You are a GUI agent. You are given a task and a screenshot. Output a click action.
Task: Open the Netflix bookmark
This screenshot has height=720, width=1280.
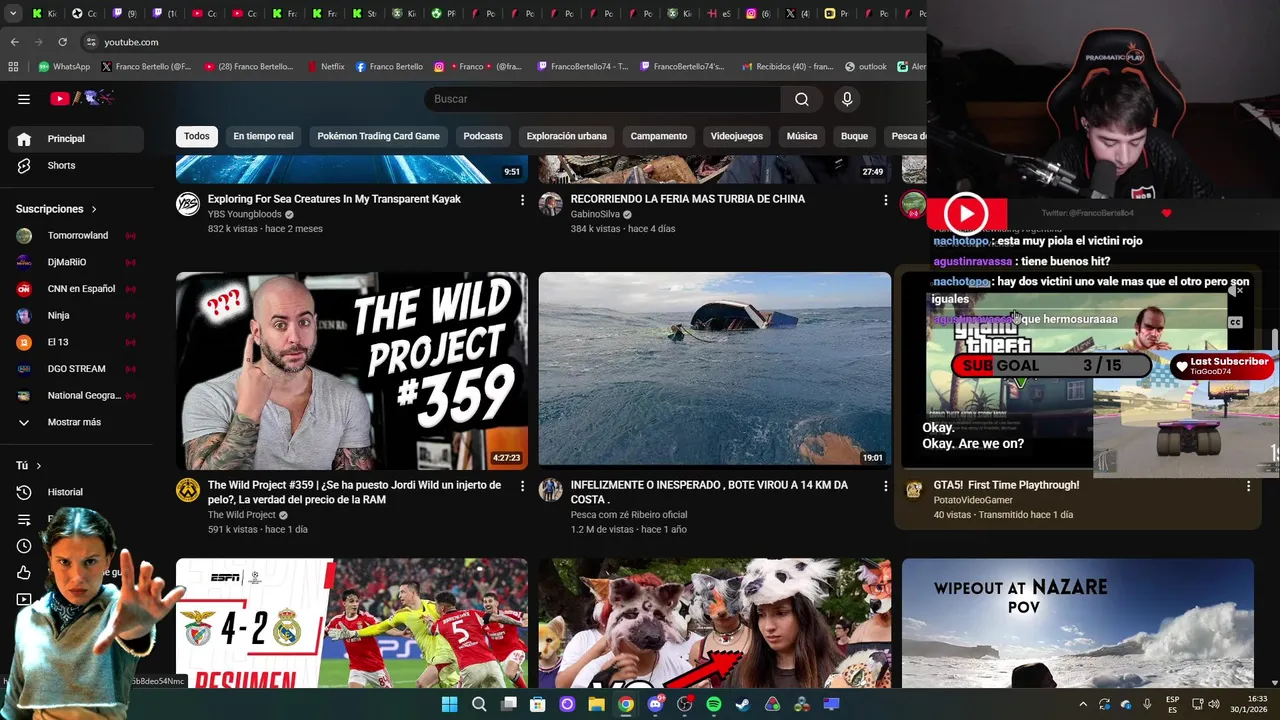click(326, 67)
